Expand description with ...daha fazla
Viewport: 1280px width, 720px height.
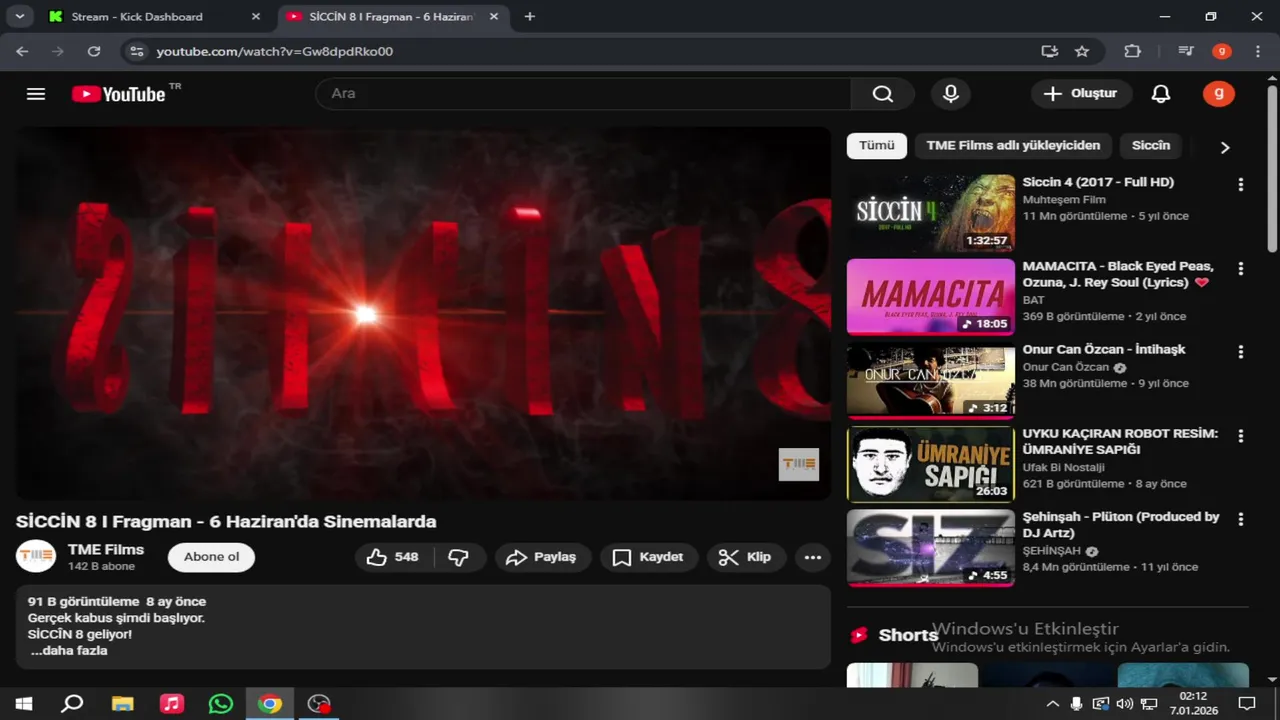click(68, 650)
